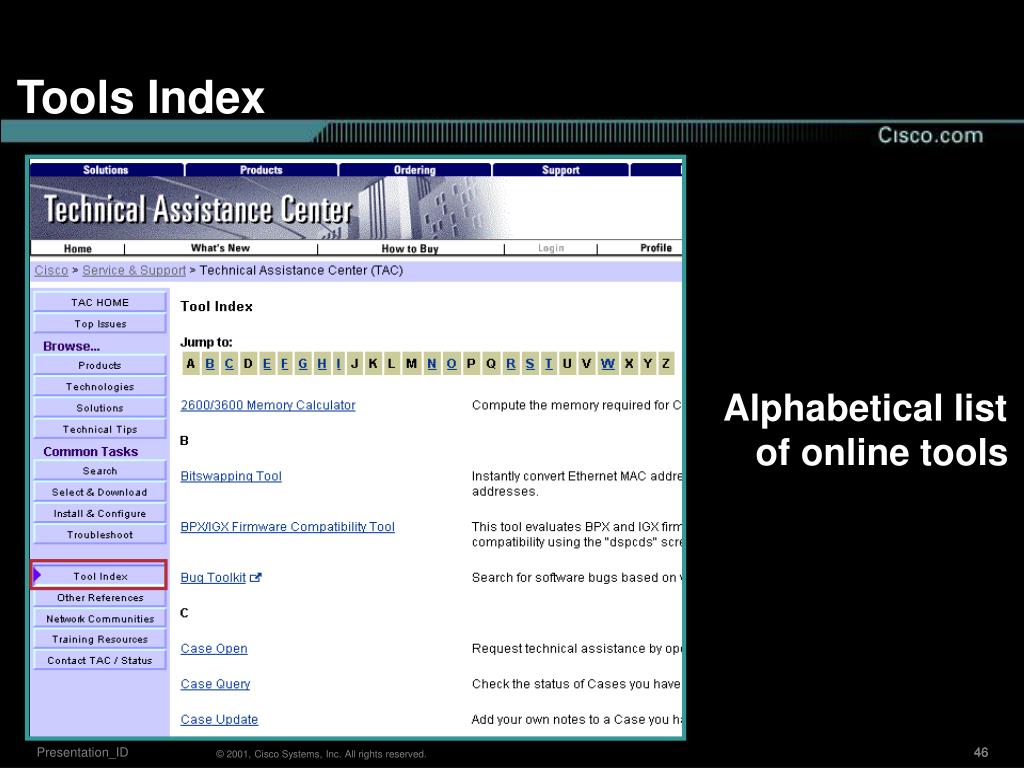Image resolution: width=1024 pixels, height=768 pixels.
Task: Open Training Resources in sidebar
Action: pyautogui.click(x=100, y=639)
